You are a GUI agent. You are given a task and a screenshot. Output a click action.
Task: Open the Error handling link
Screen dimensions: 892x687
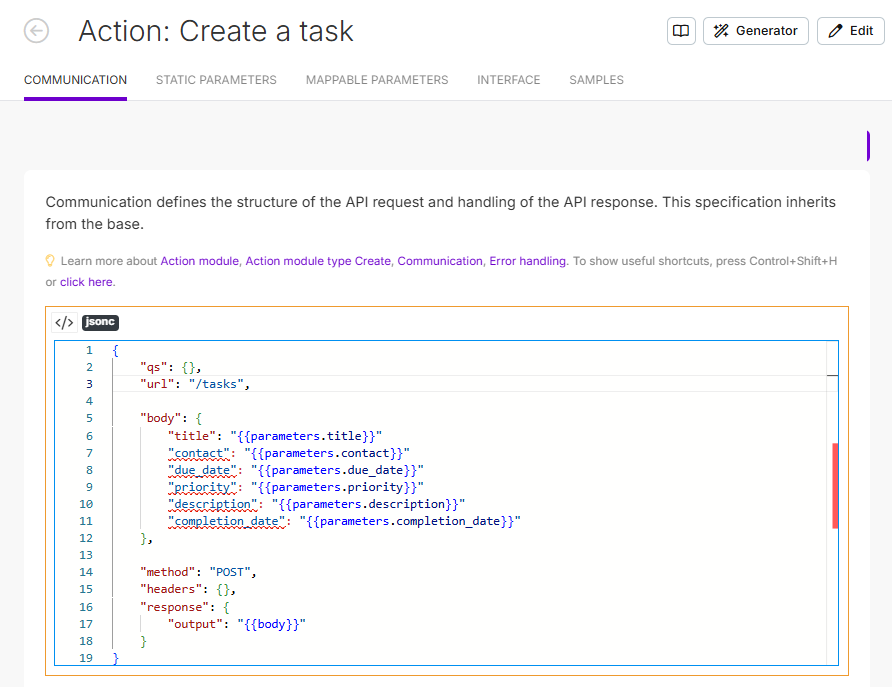(x=527, y=261)
